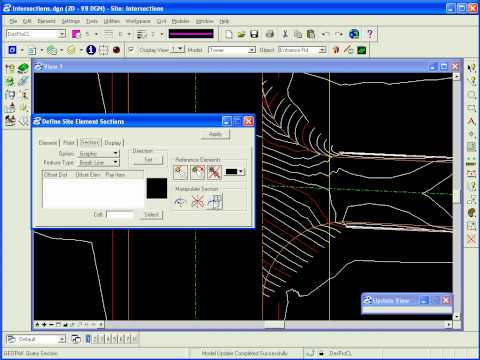480x360 pixels.
Task: Click the eye-shaped Manipulate Section icon
Action: click(180, 202)
